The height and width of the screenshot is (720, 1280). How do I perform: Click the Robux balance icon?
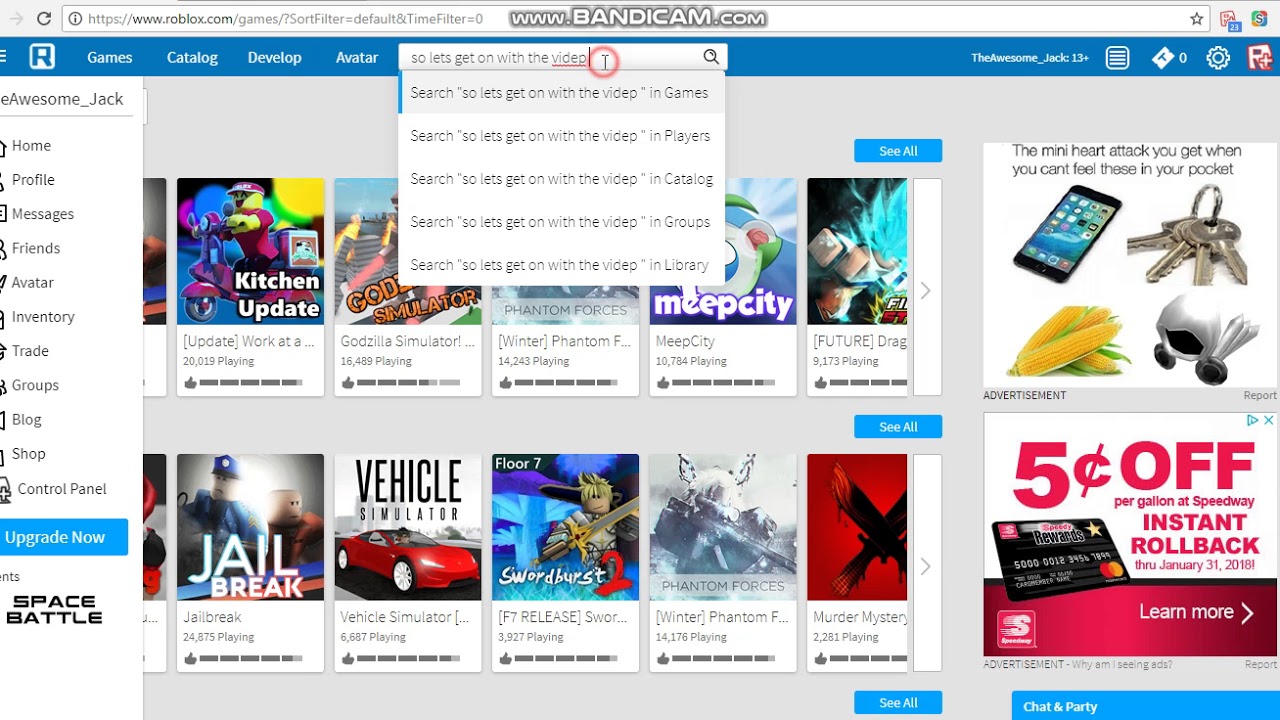1161,58
